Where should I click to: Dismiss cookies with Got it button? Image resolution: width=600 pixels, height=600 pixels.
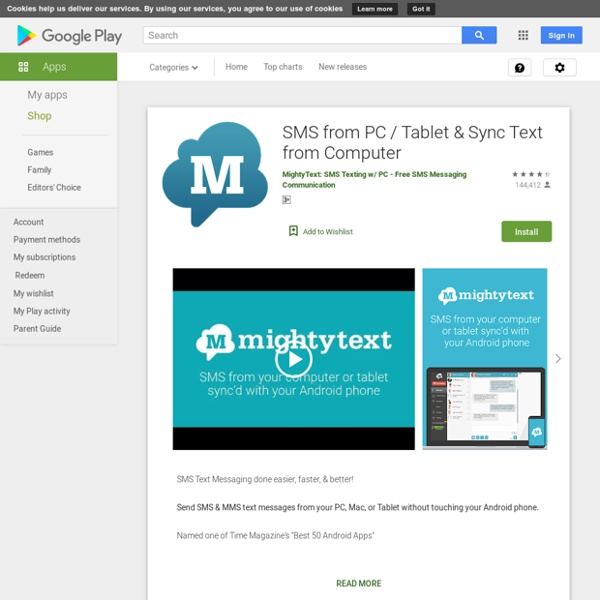pos(421,9)
